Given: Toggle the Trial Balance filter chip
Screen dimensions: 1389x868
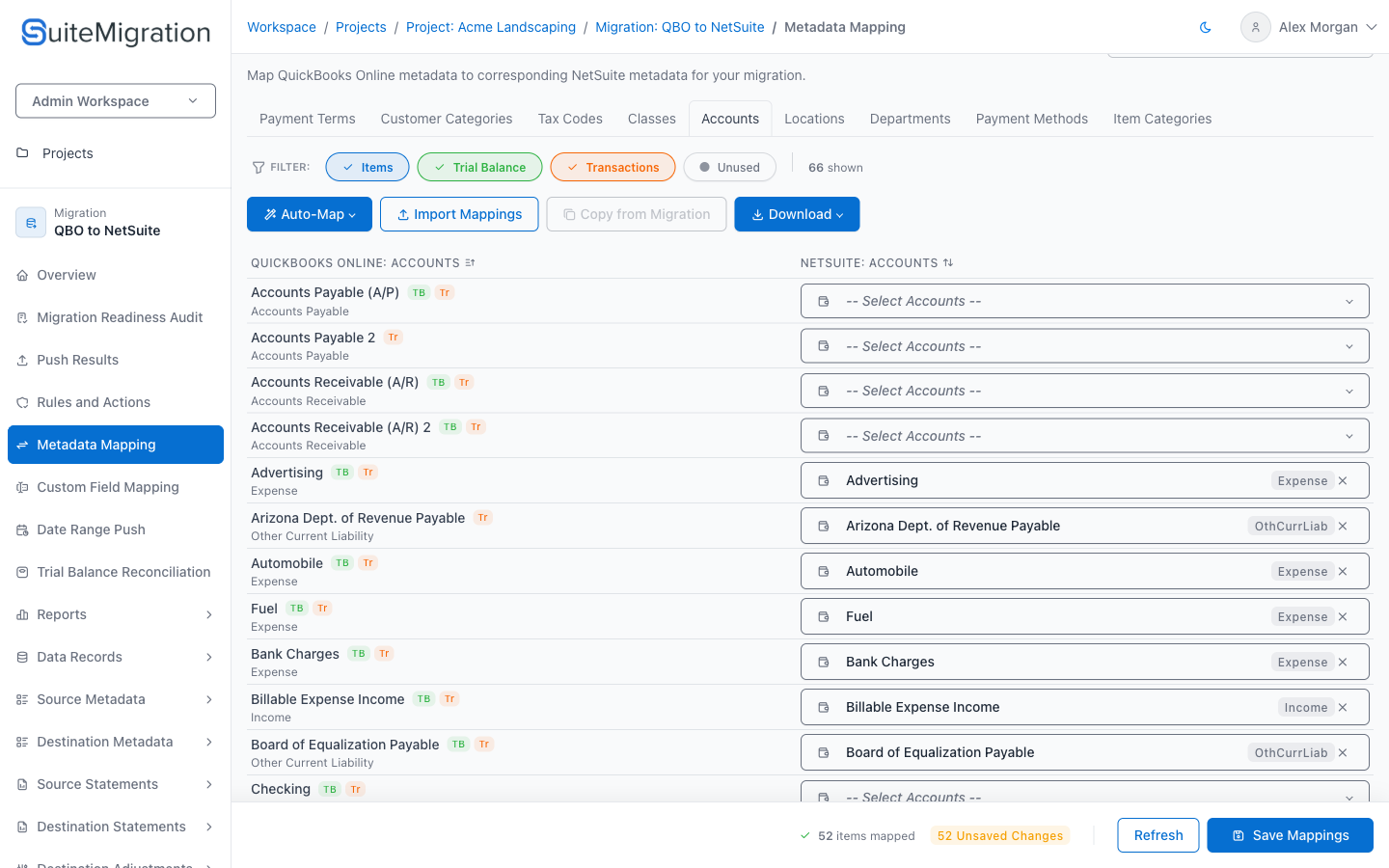Looking at the screenshot, I should click(x=480, y=167).
